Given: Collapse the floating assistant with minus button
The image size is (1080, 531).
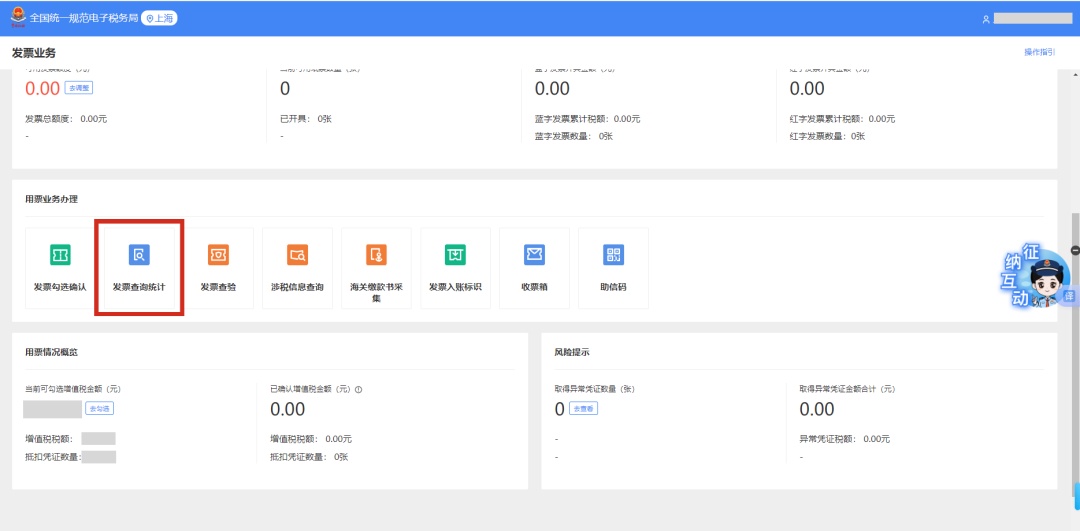Looking at the screenshot, I should (x=1075, y=250).
